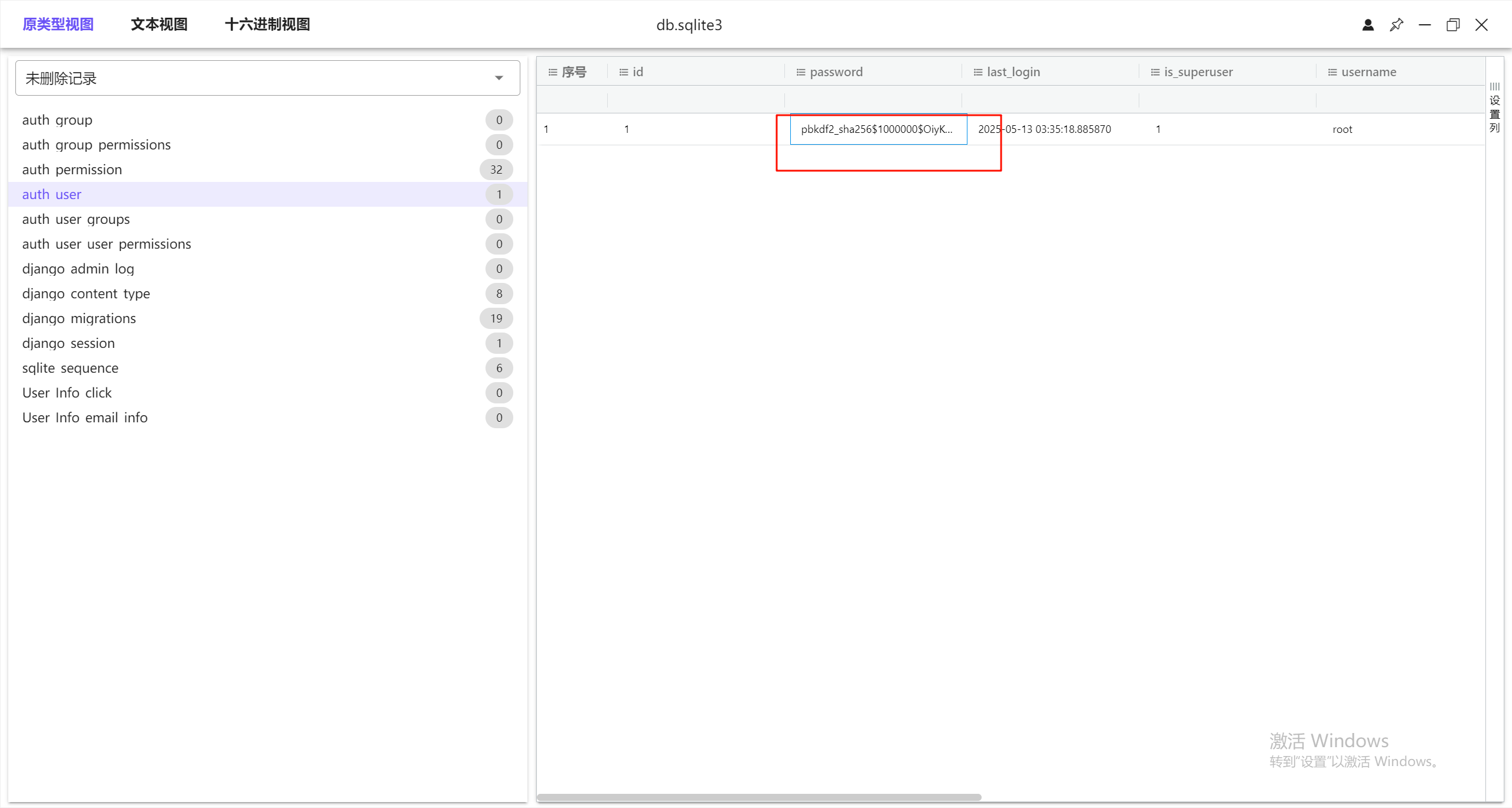Click the last_login column menu icon

pyautogui.click(x=977, y=72)
